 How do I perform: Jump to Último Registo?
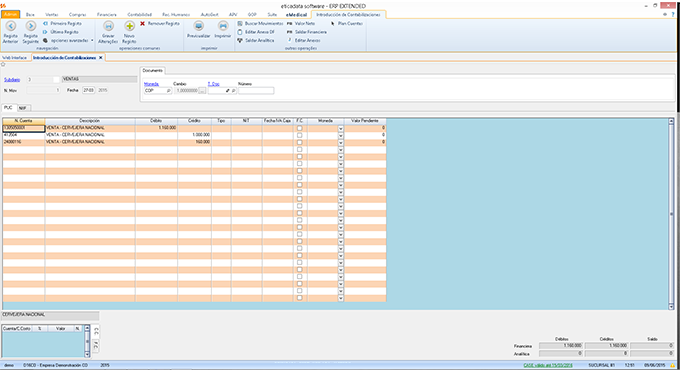[61, 32]
